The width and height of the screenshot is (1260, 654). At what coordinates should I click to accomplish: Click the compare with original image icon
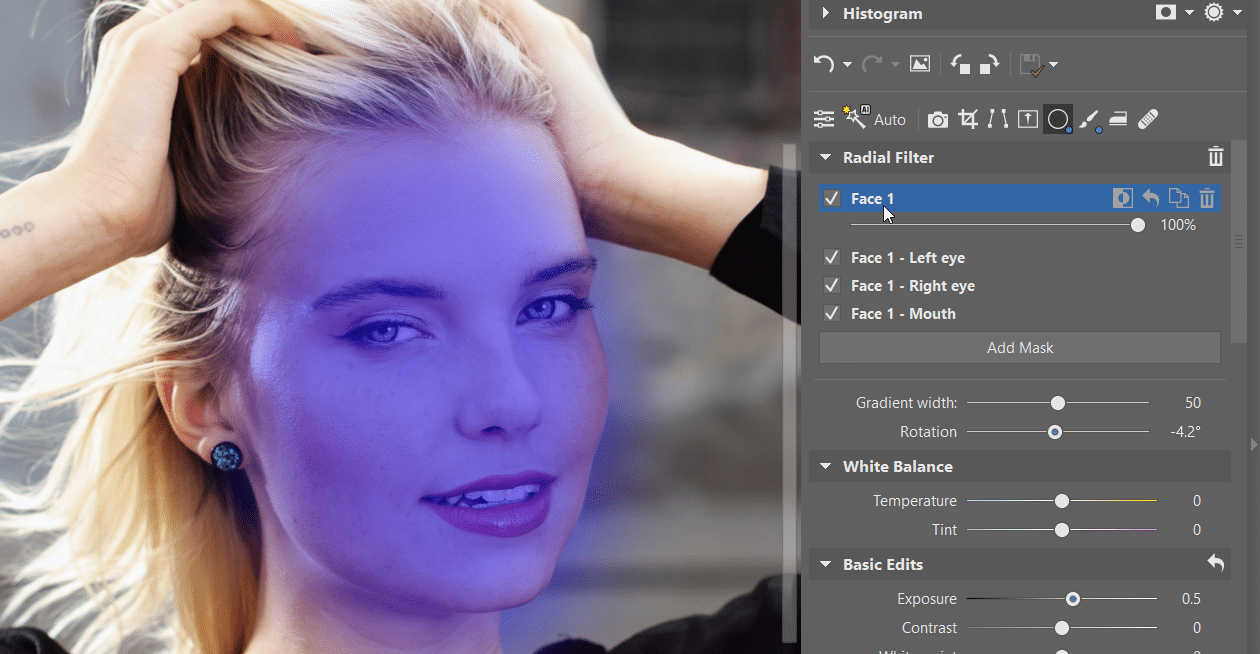[919, 63]
